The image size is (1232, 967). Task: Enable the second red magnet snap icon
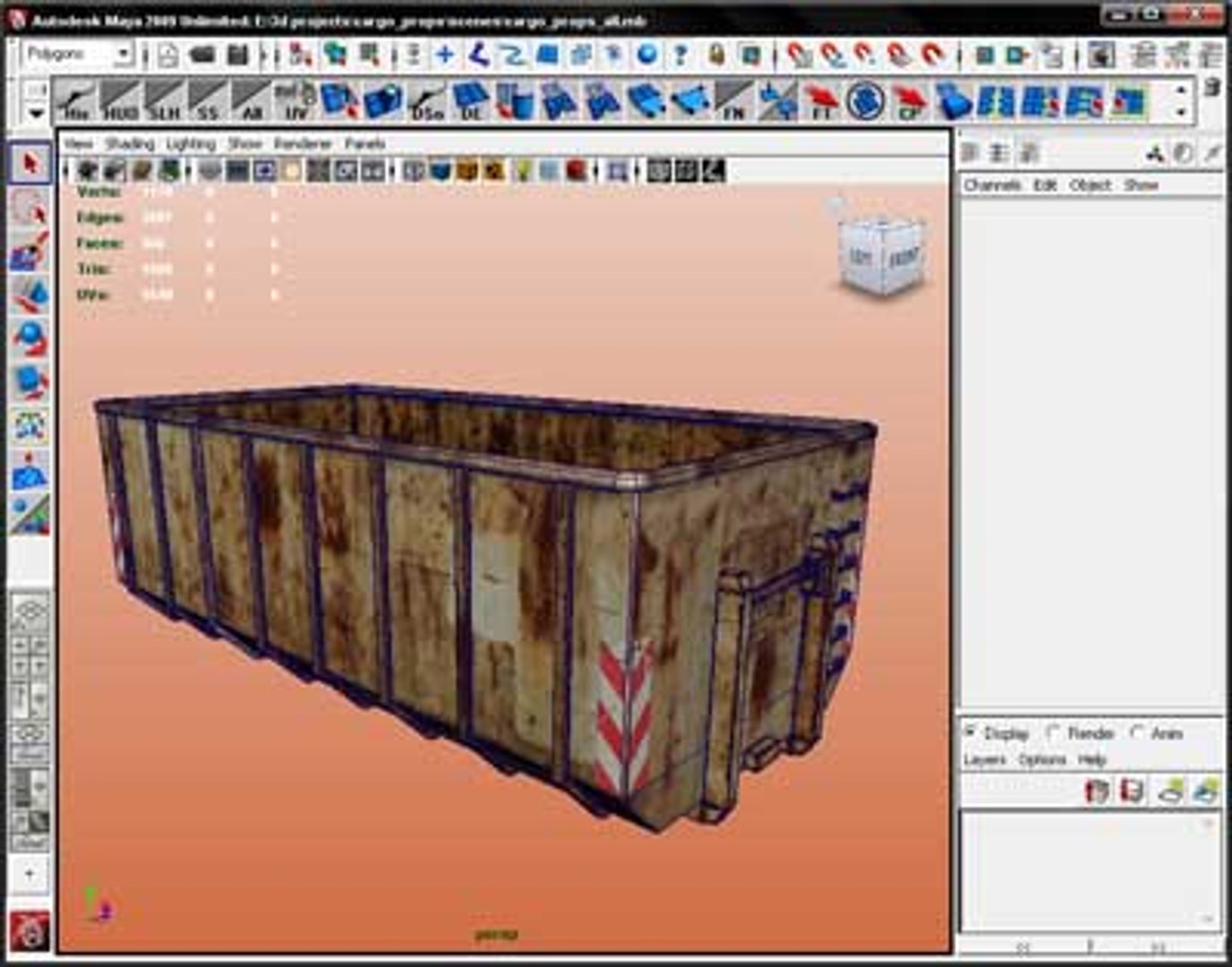[833, 56]
